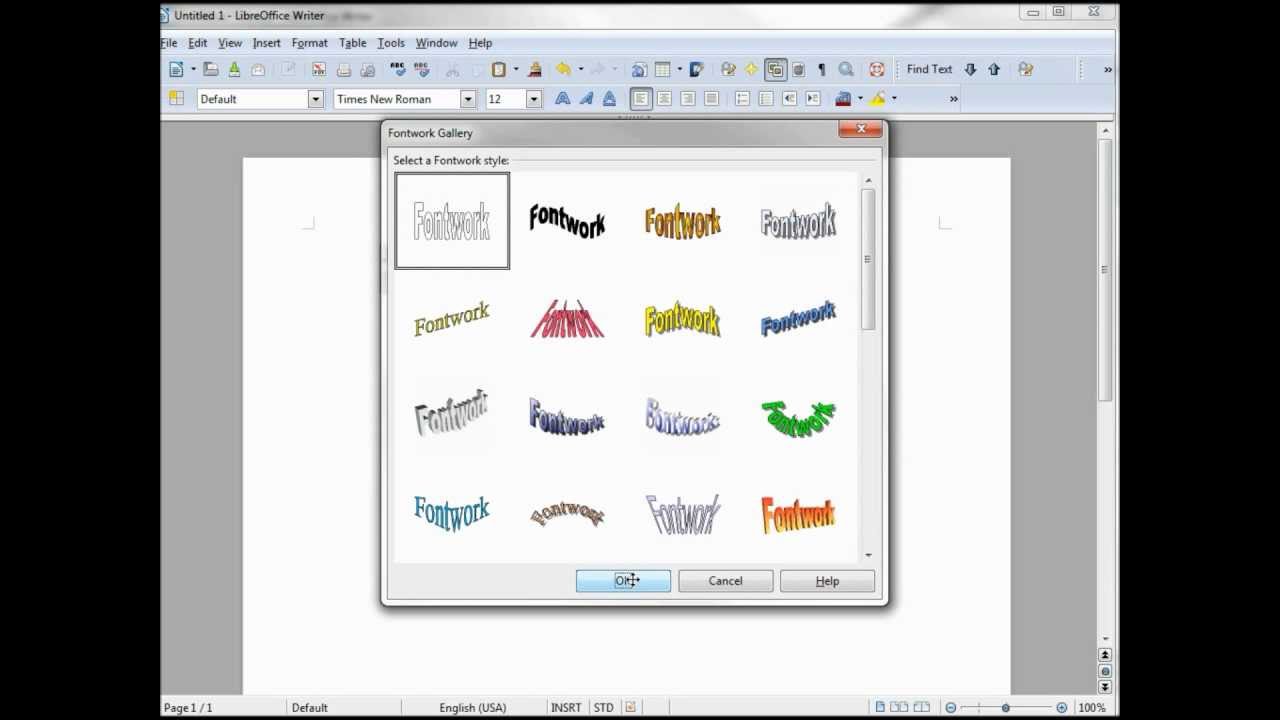Viewport: 1280px width, 720px height.
Task: Export directly as PDF icon
Action: (x=319, y=69)
